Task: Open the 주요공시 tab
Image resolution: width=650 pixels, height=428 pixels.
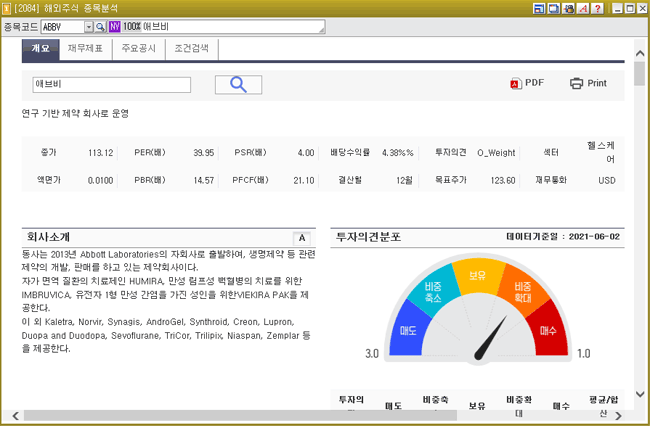Action: pos(138,49)
